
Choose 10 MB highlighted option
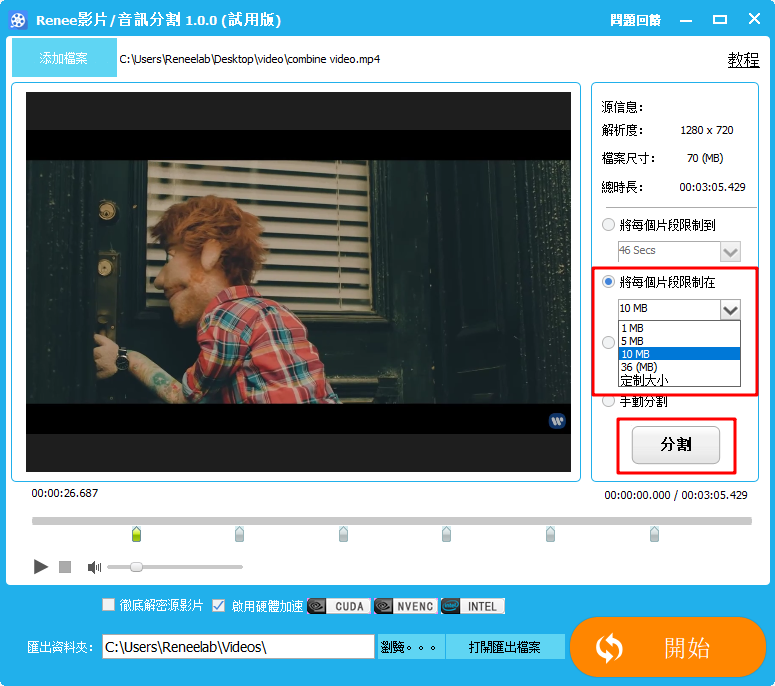pyautogui.click(x=679, y=354)
